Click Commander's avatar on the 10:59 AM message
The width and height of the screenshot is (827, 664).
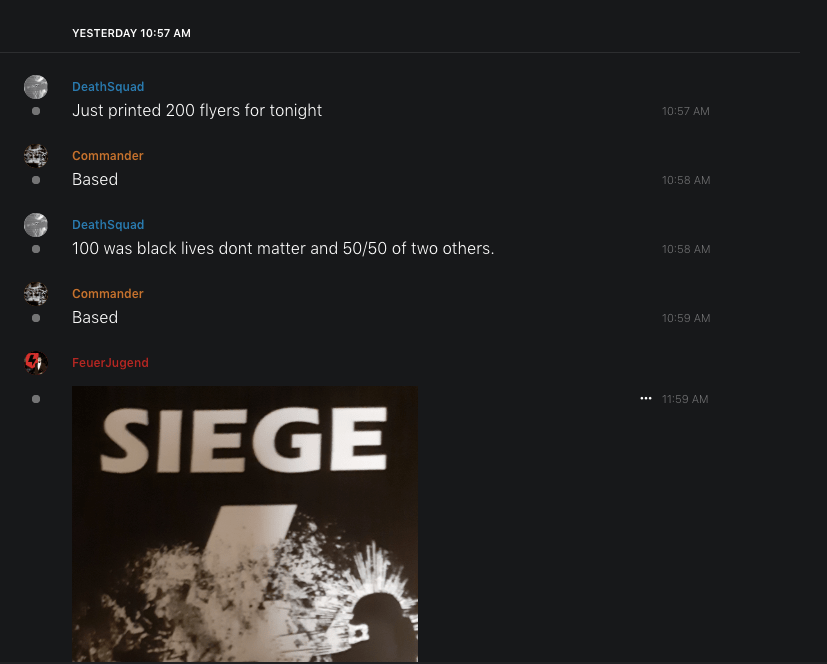36,294
